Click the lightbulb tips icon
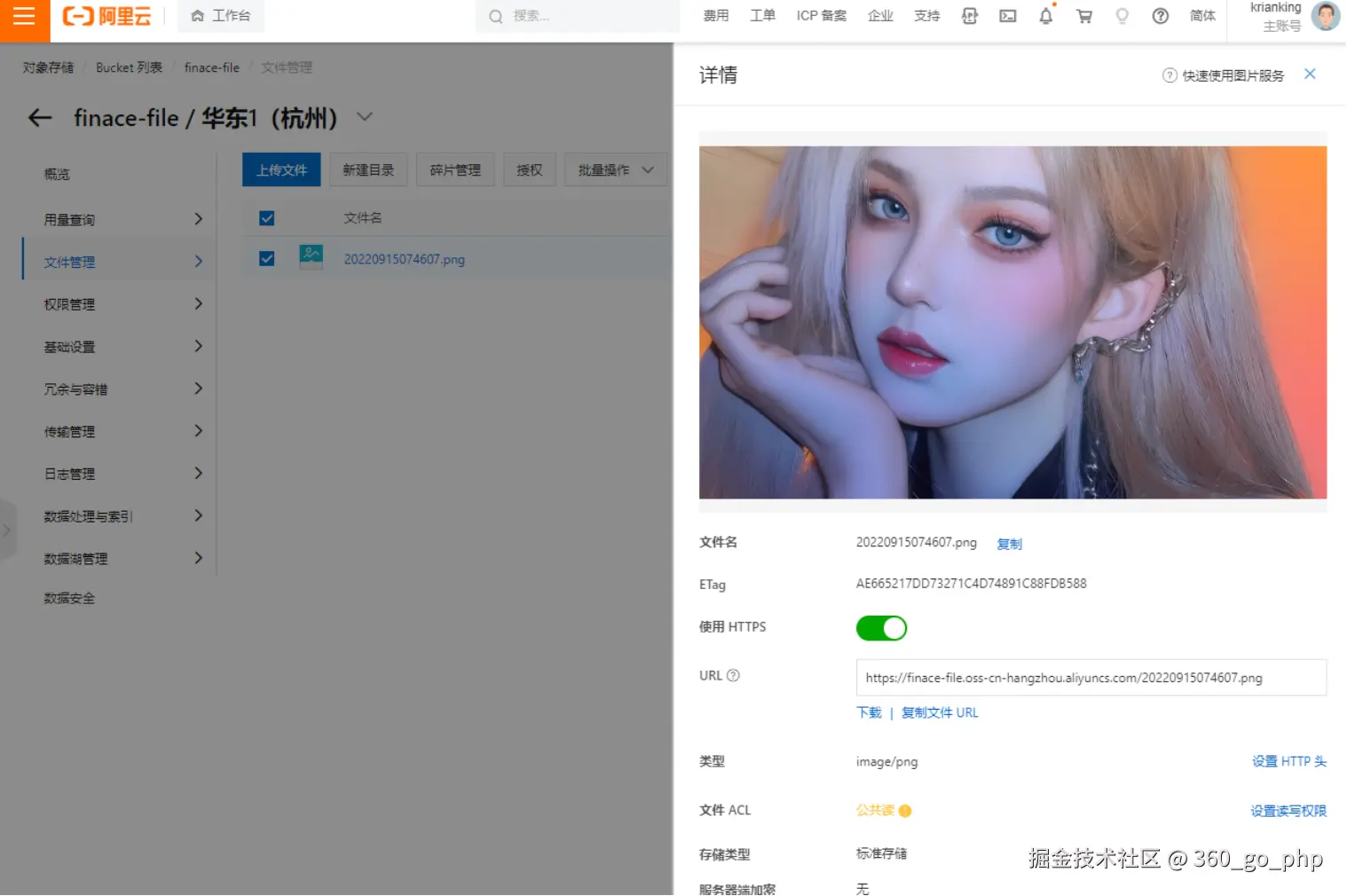The image size is (1347, 896). click(1122, 16)
